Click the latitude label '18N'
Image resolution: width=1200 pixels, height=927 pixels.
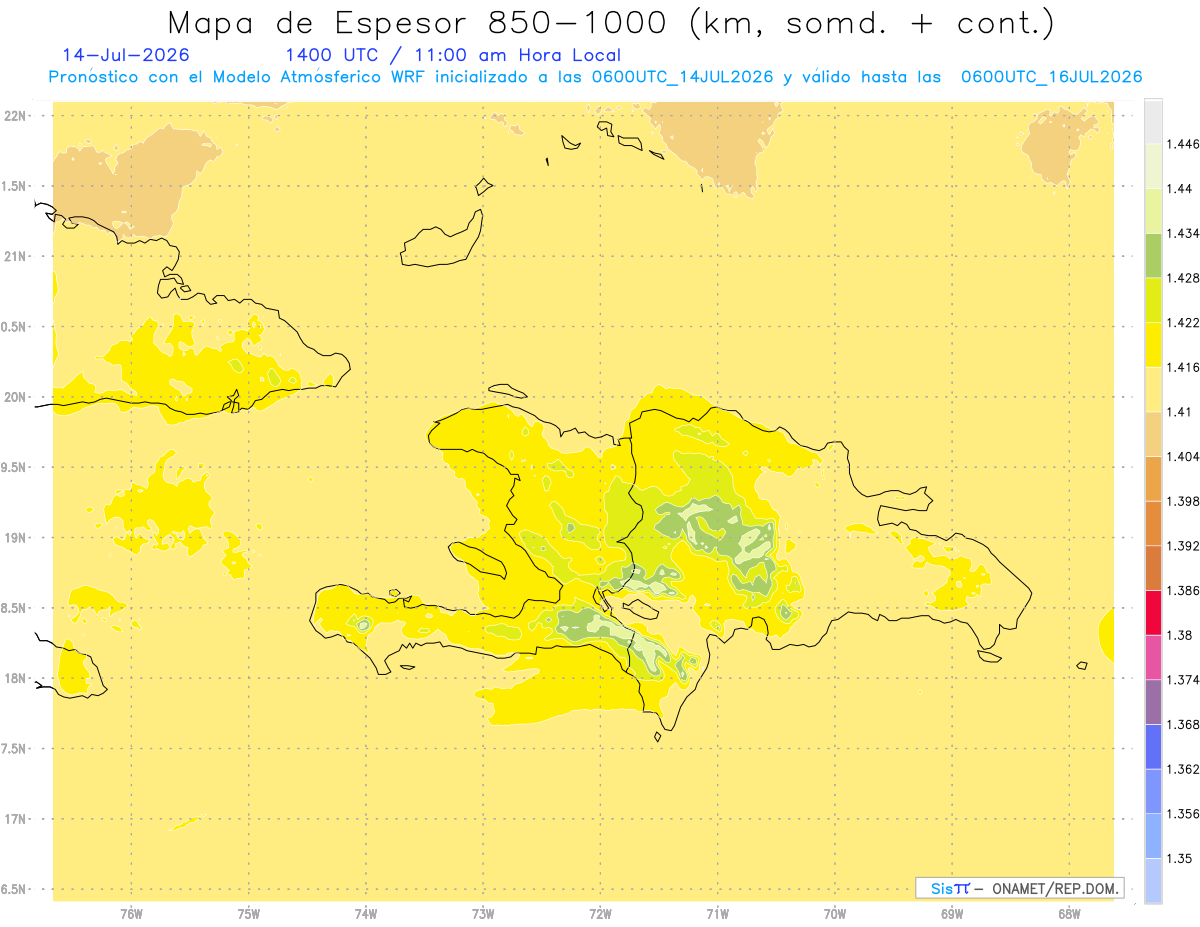pyautogui.click(x=15, y=678)
